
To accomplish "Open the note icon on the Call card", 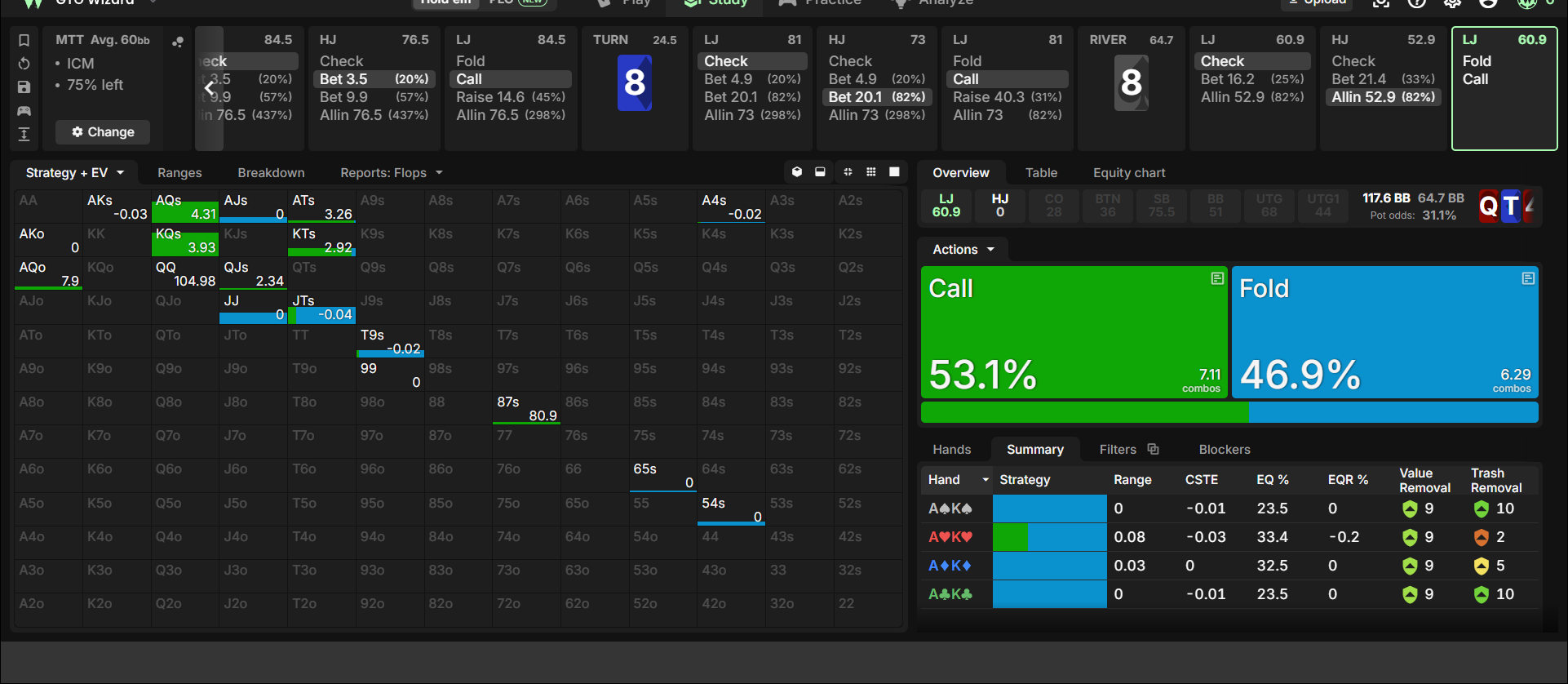I will point(1217,278).
